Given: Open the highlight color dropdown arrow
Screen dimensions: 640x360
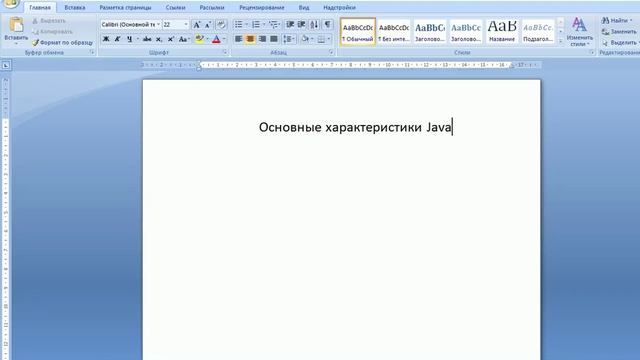Looking at the screenshot, I should coord(207,39).
